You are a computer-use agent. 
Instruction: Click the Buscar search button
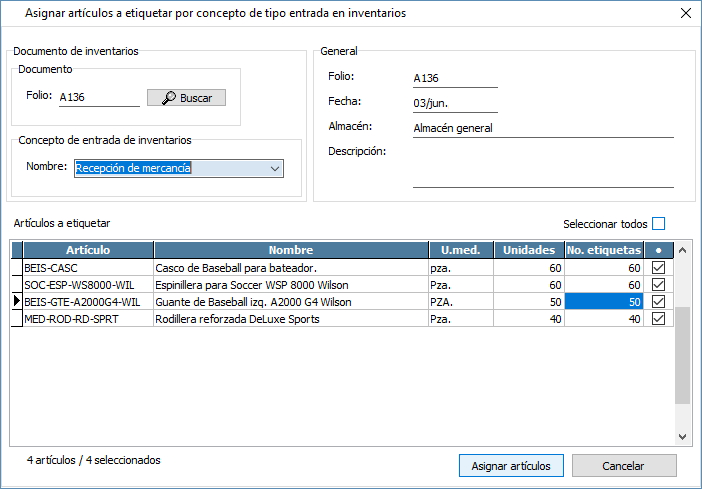point(187,98)
